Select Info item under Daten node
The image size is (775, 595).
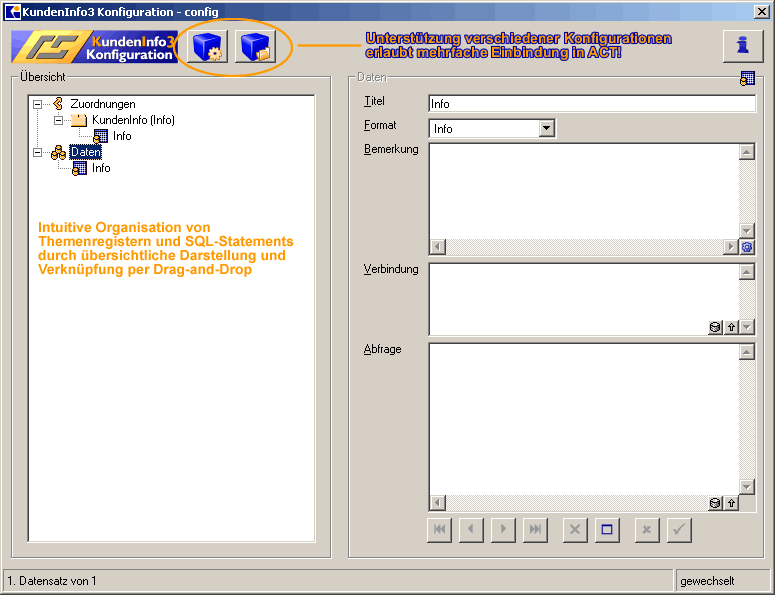pyautogui.click(x=100, y=168)
